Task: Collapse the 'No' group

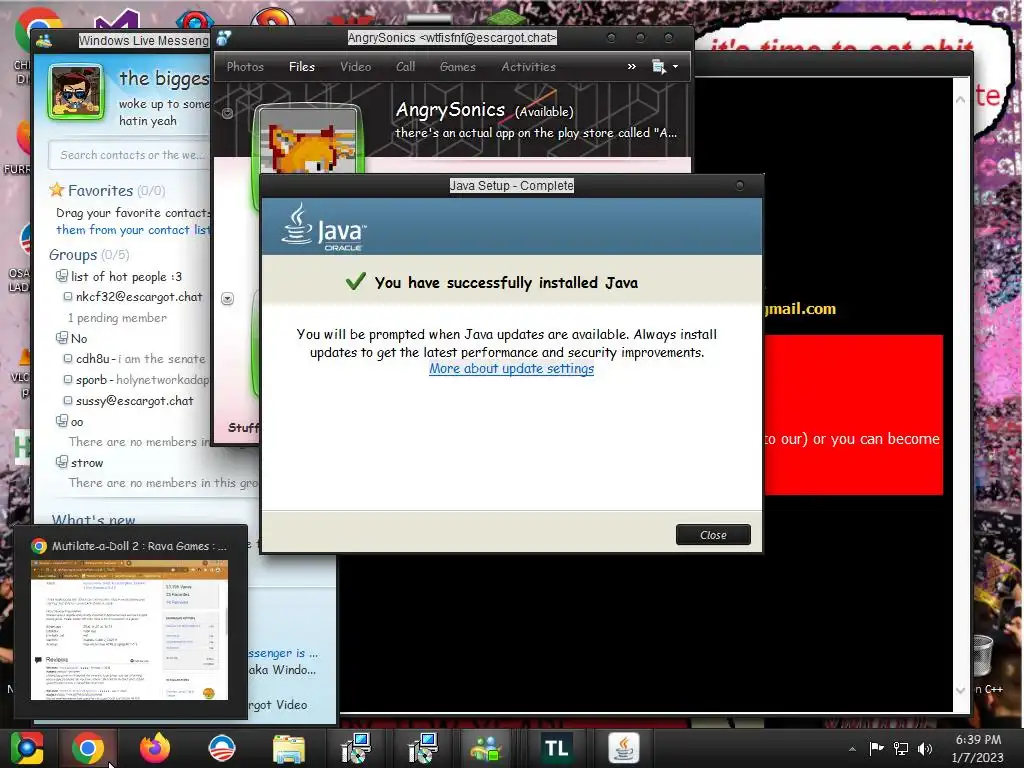Action: (61, 338)
